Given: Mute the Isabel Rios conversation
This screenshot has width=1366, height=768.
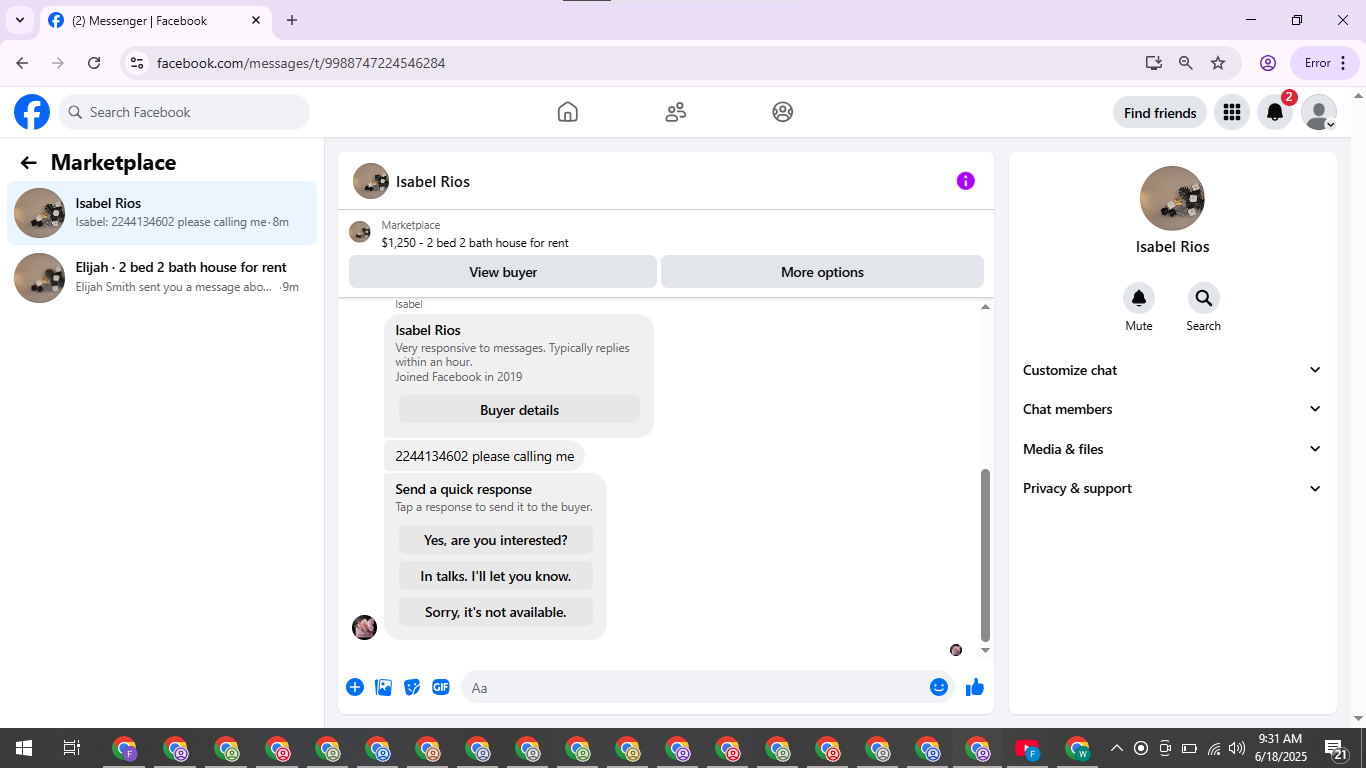Looking at the screenshot, I should 1139,298.
